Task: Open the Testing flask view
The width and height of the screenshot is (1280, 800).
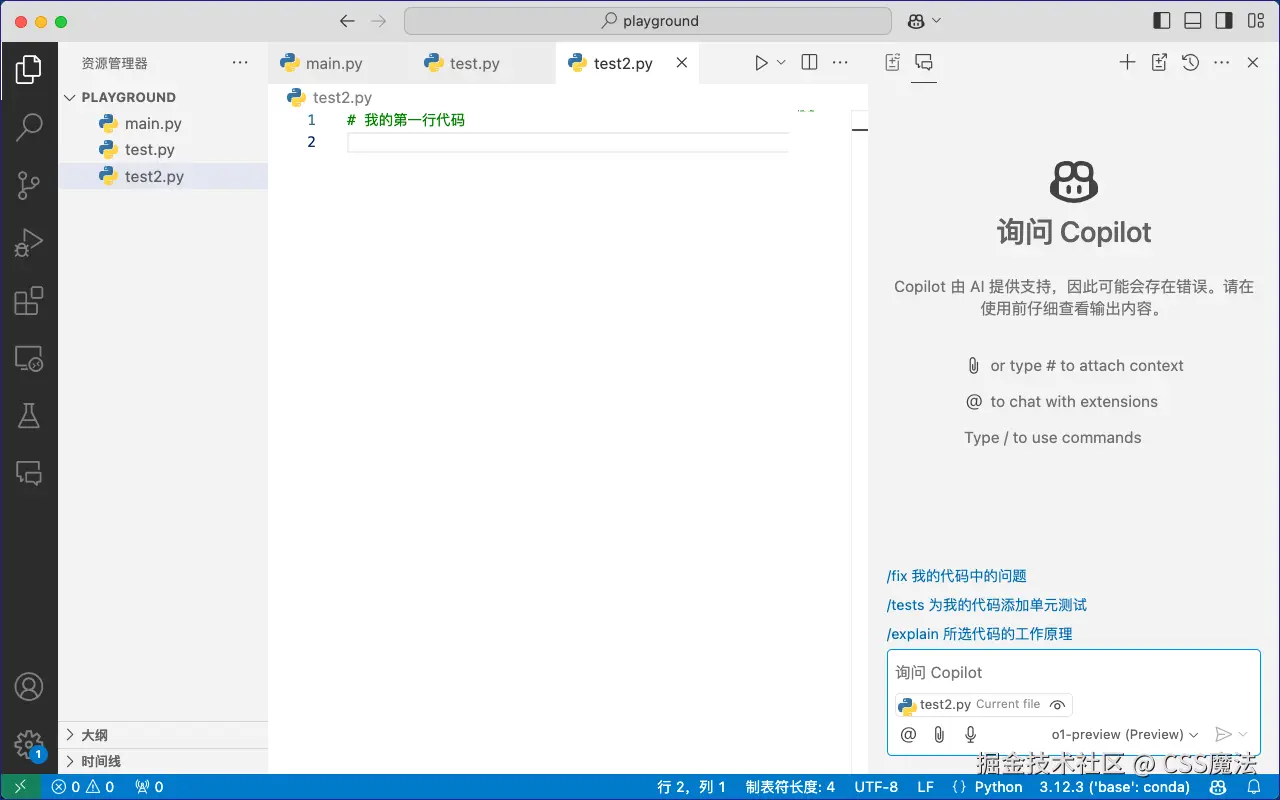Action: pos(29,416)
